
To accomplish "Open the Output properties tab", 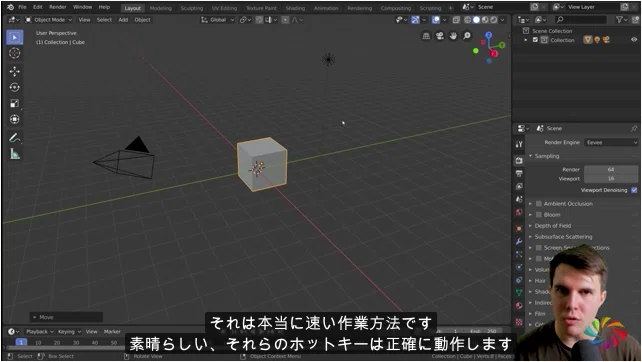I will click(519, 173).
